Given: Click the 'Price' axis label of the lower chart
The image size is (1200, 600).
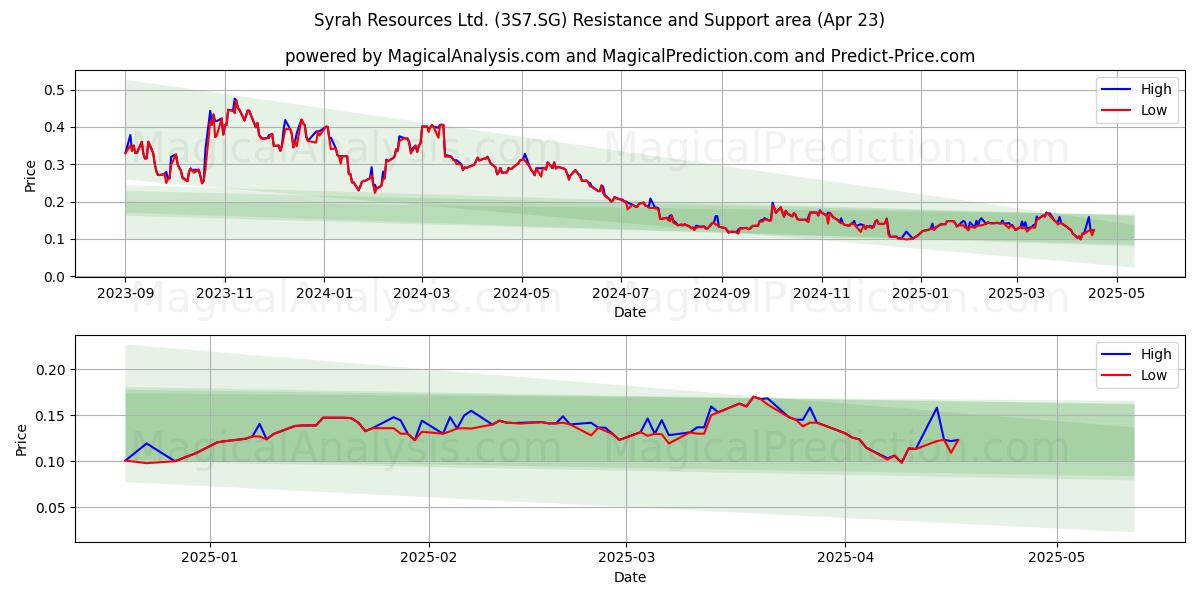Looking at the screenshot, I should 23,440.
